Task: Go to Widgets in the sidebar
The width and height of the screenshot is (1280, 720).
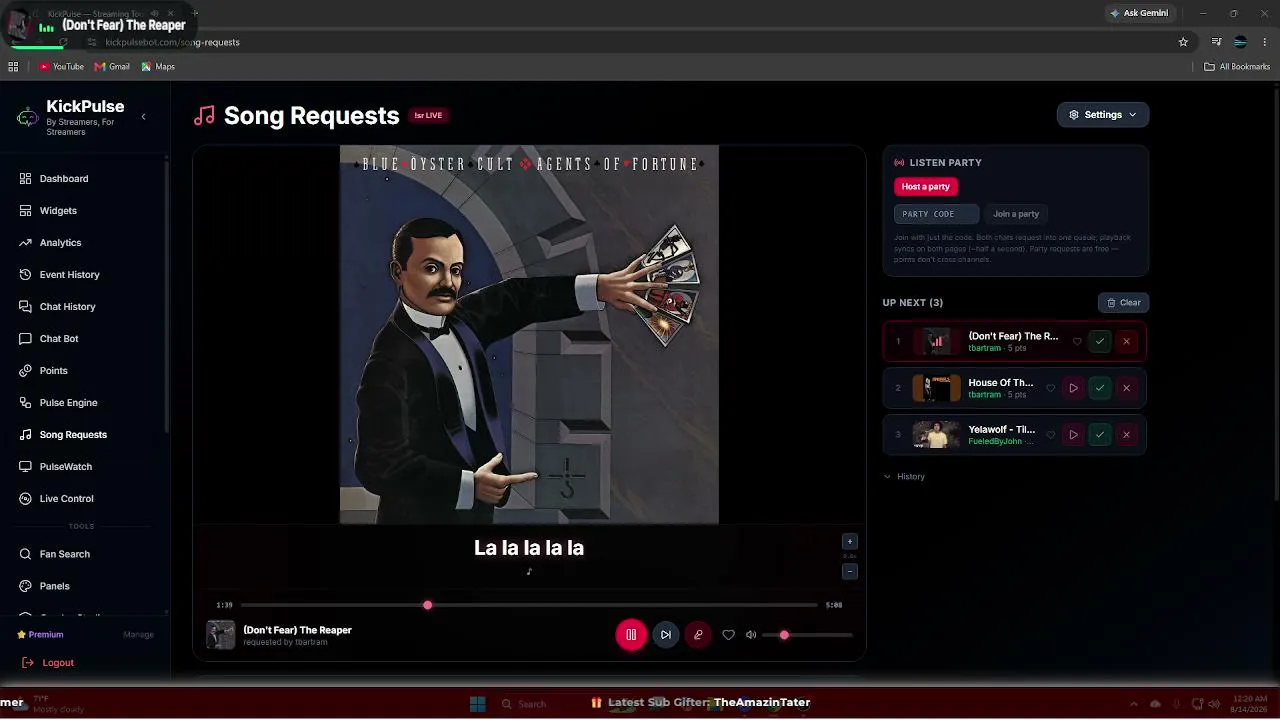Action: tap(58, 211)
